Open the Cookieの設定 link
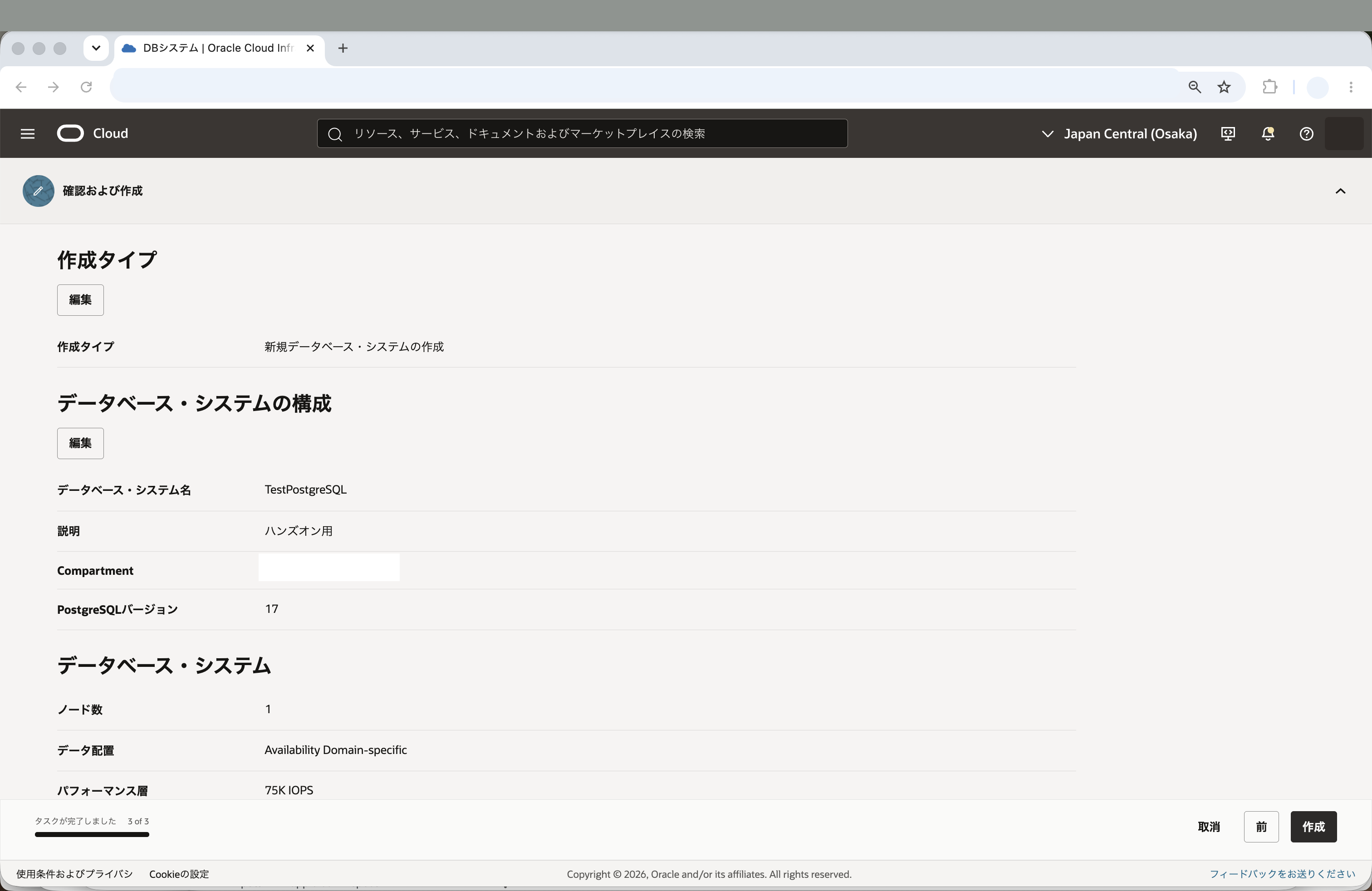Viewport: 1372px width, 891px height. (x=179, y=874)
